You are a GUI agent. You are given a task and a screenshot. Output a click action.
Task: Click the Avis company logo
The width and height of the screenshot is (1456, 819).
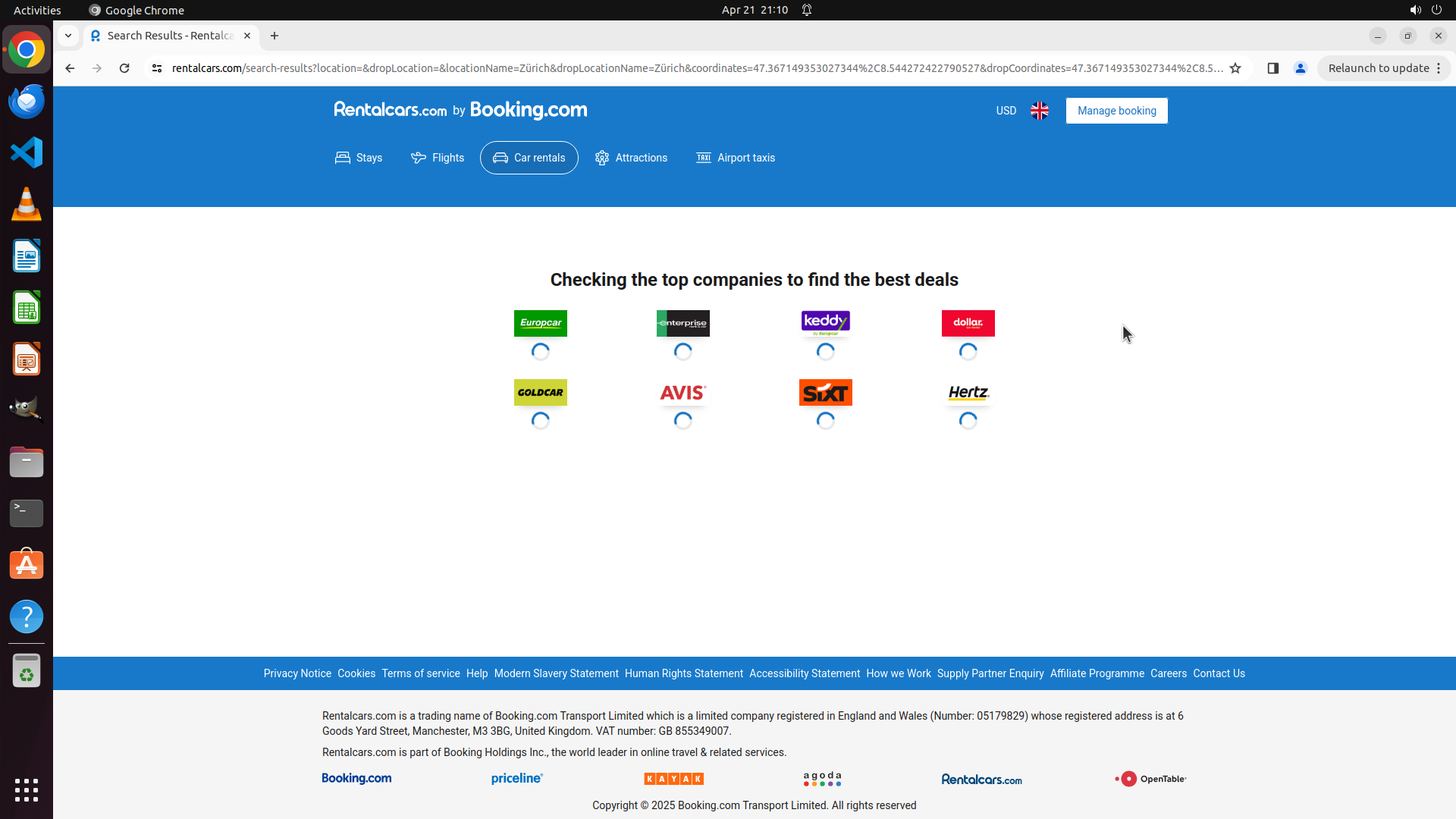coord(682,393)
